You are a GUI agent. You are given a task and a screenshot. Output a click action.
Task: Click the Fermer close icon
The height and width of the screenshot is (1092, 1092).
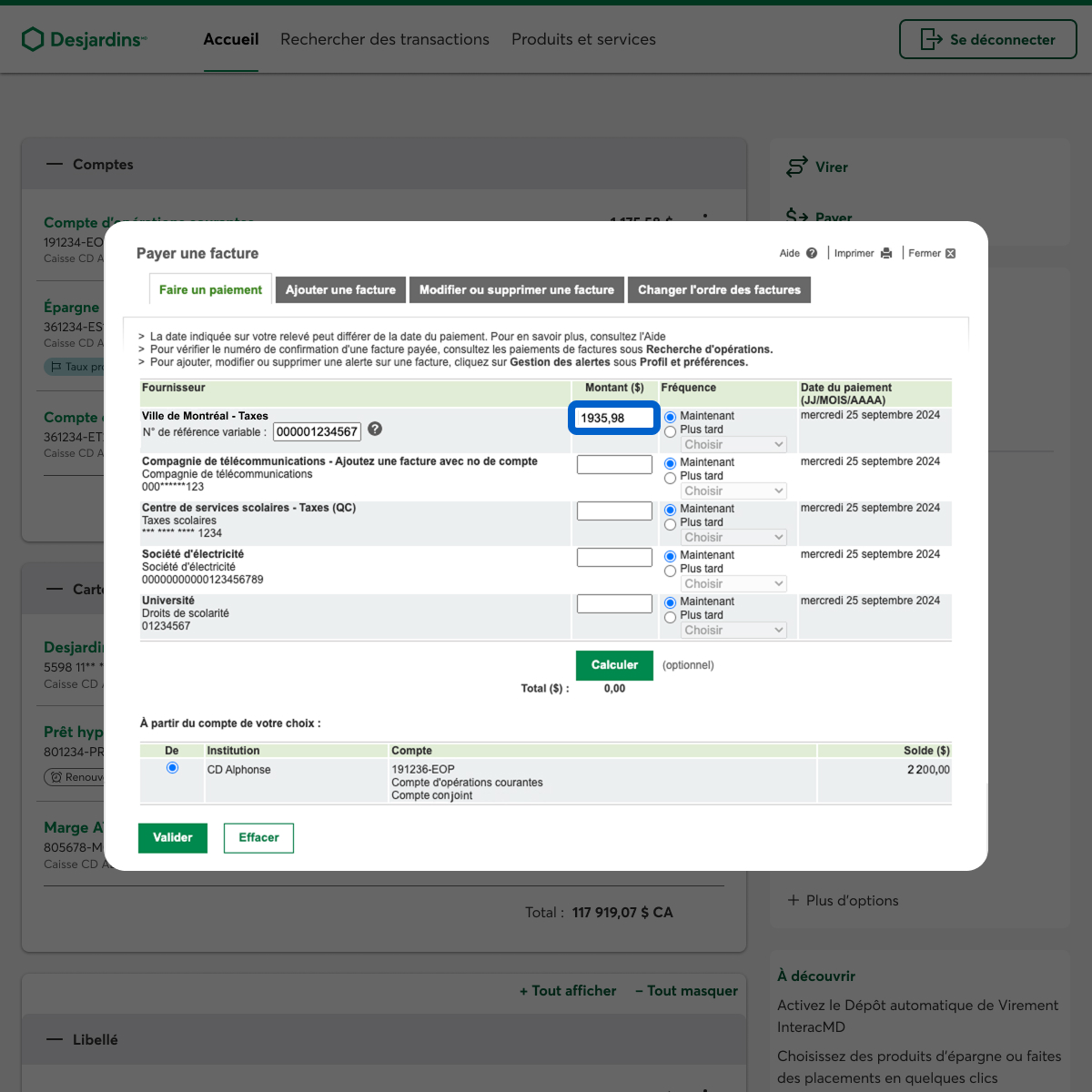(x=951, y=254)
